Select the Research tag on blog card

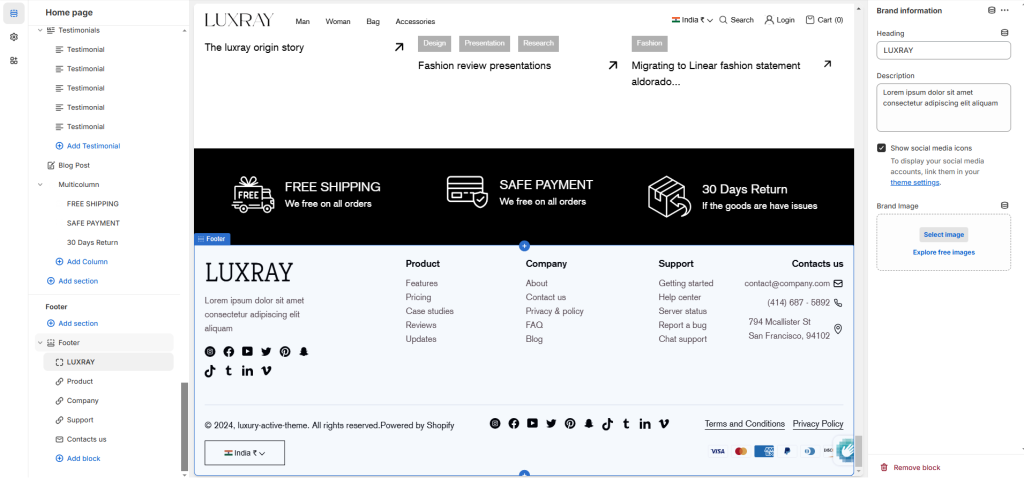click(x=539, y=44)
